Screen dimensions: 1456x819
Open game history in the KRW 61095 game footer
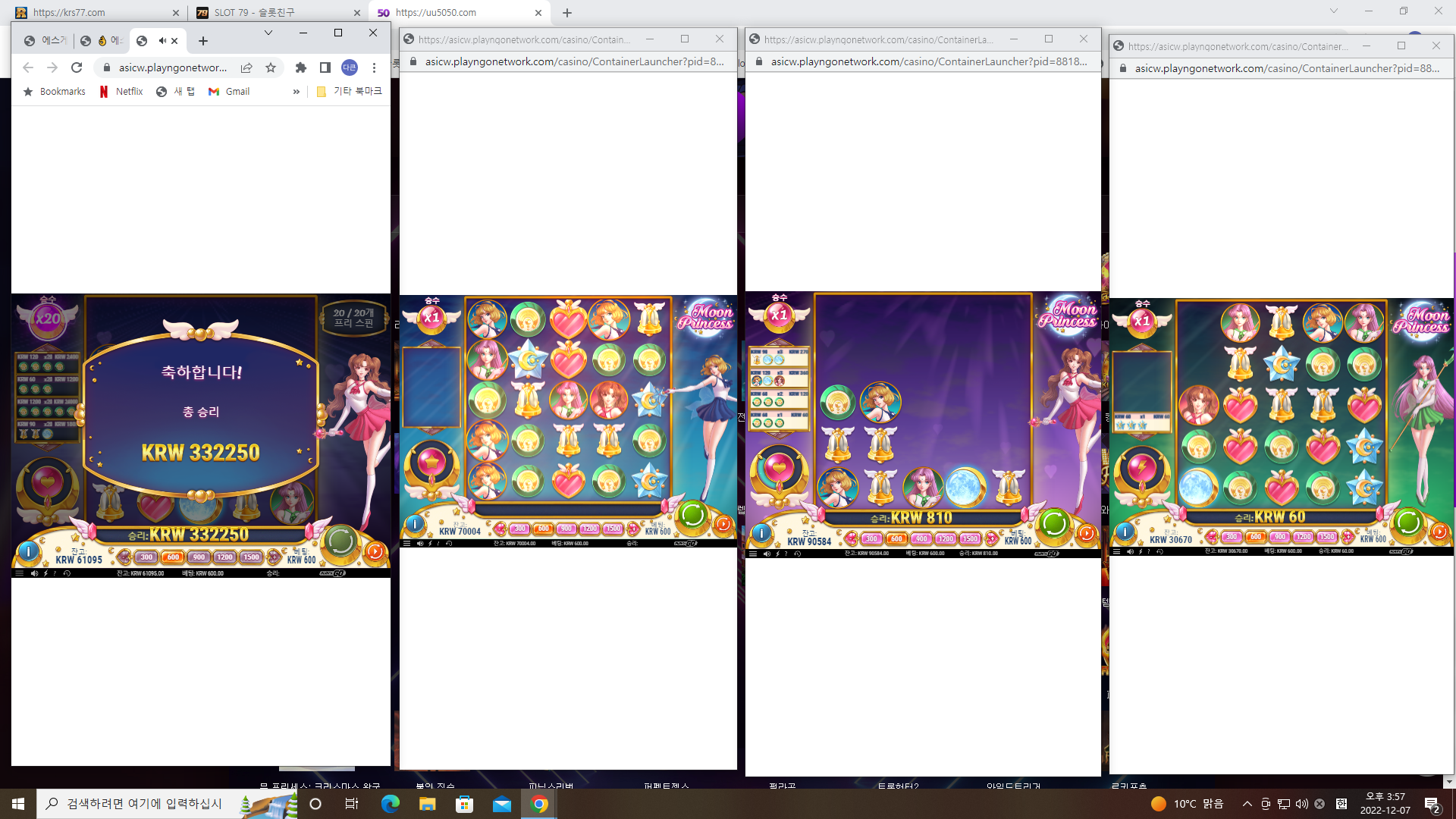[x=67, y=573]
